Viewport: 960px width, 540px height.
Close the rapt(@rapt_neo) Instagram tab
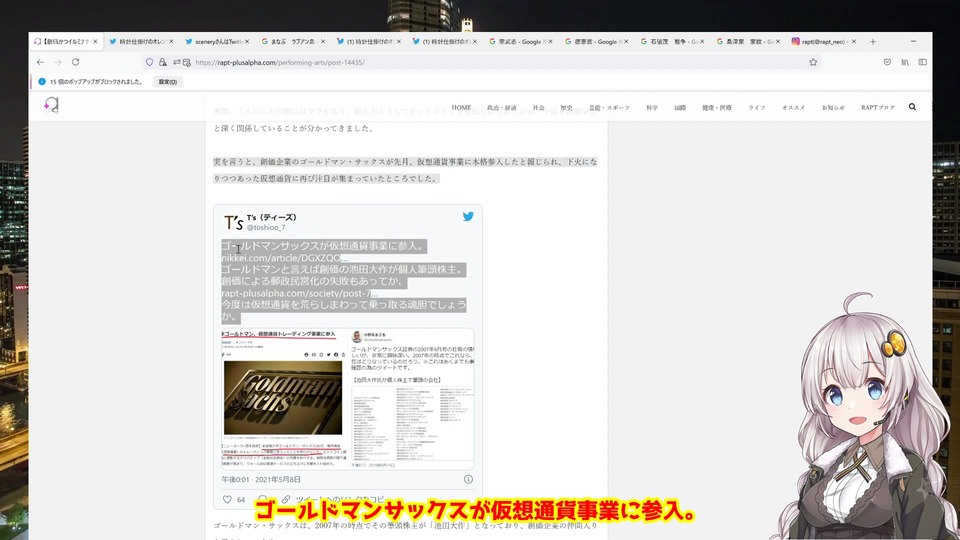pyautogui.click(x=853, y=42)
